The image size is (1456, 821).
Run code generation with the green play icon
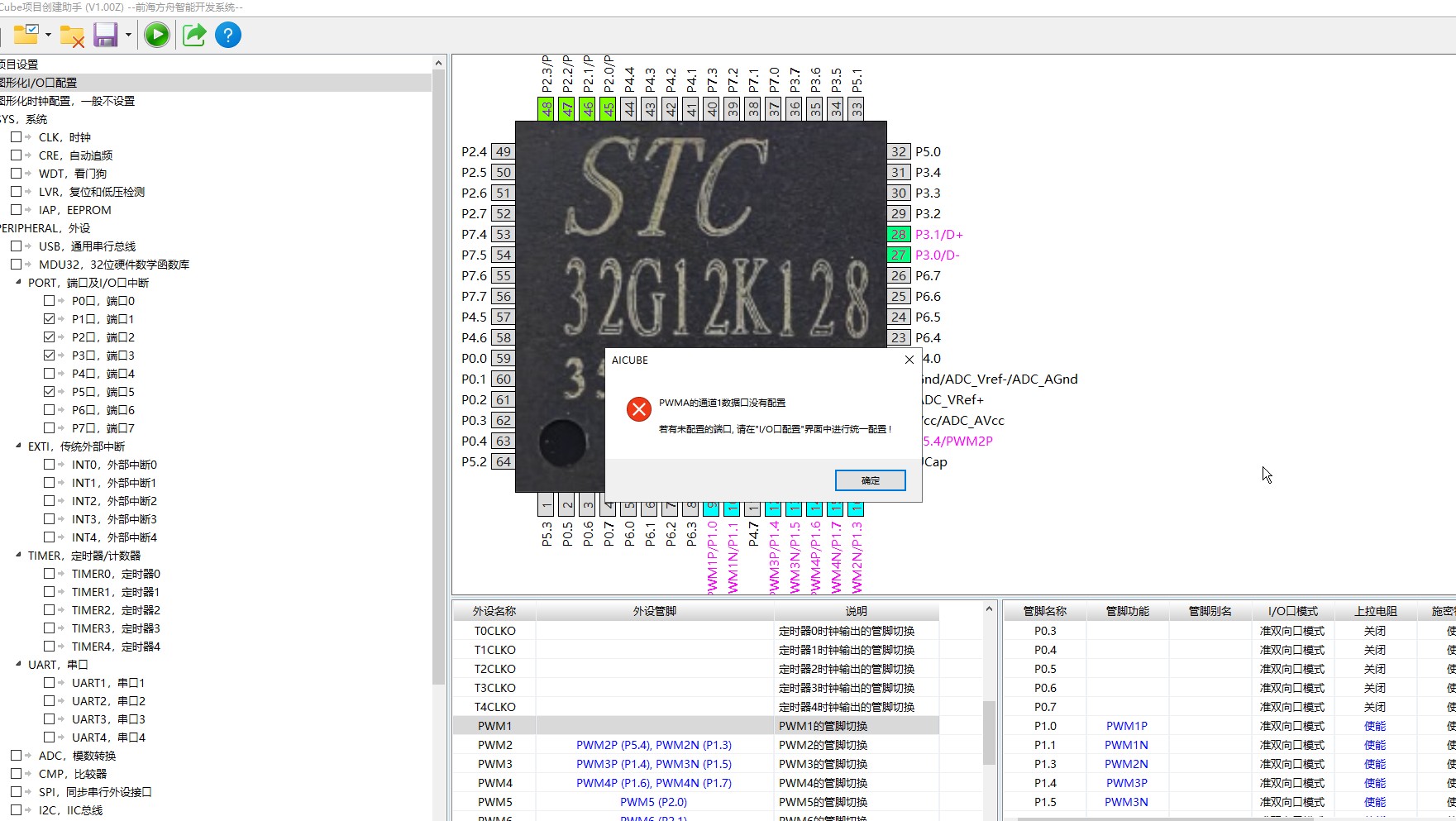pos(156,35)
